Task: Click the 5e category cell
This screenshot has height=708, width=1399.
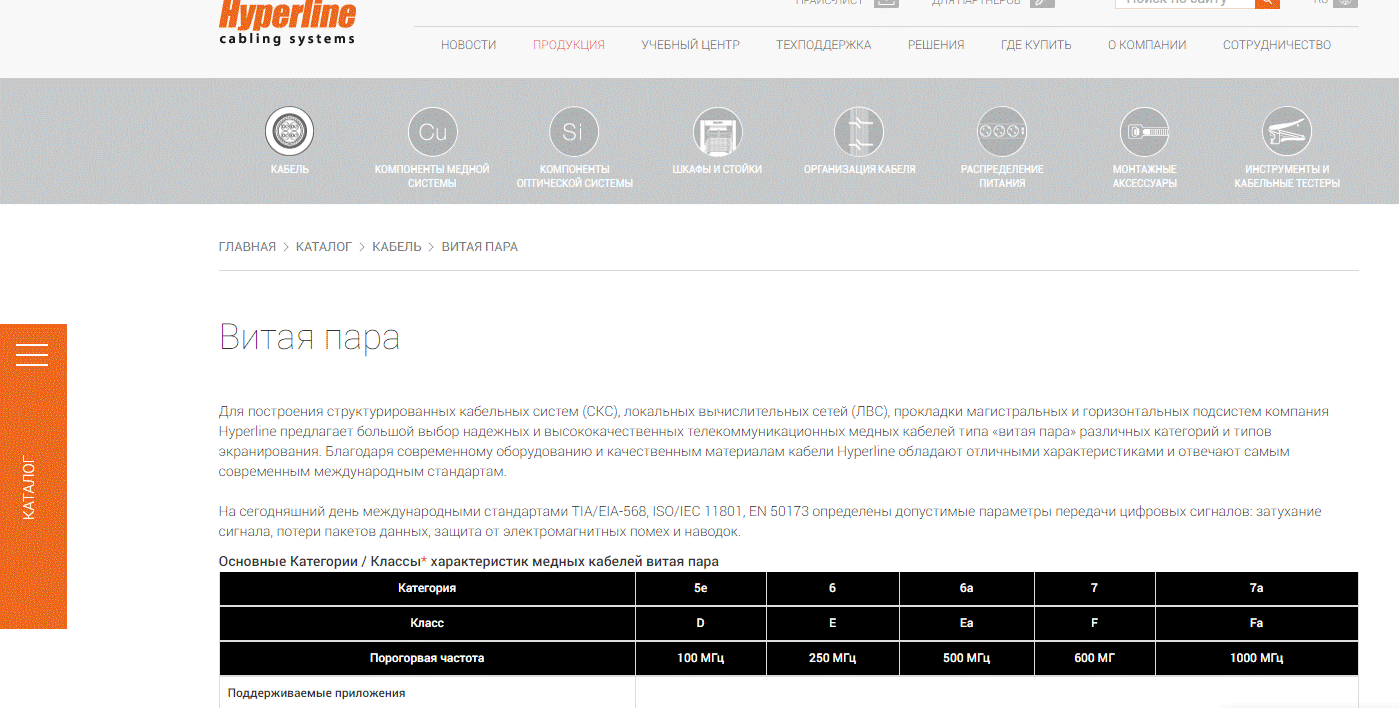Action: (701, 588)
